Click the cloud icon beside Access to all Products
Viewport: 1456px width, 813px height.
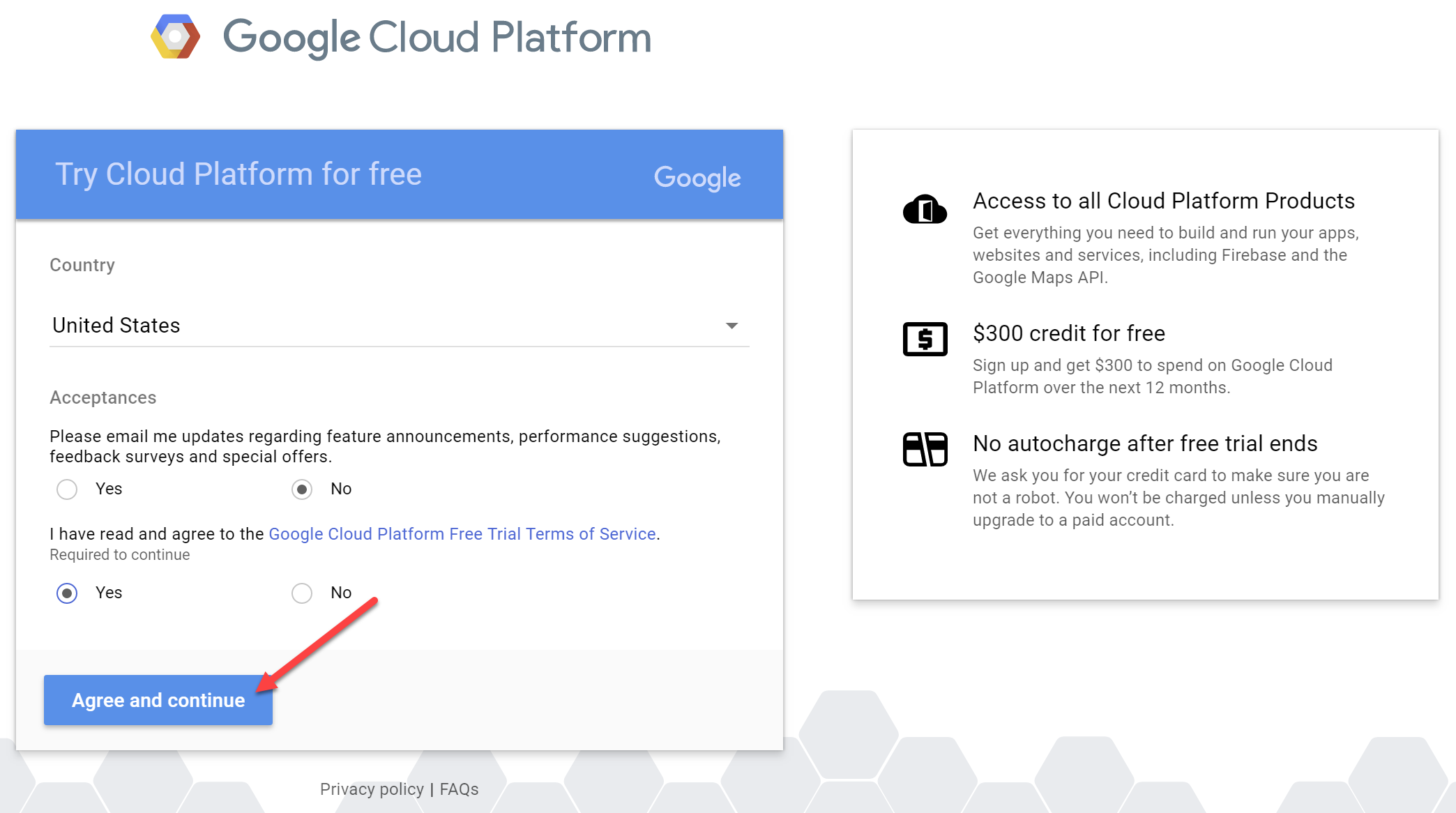(x=925, y=209)
